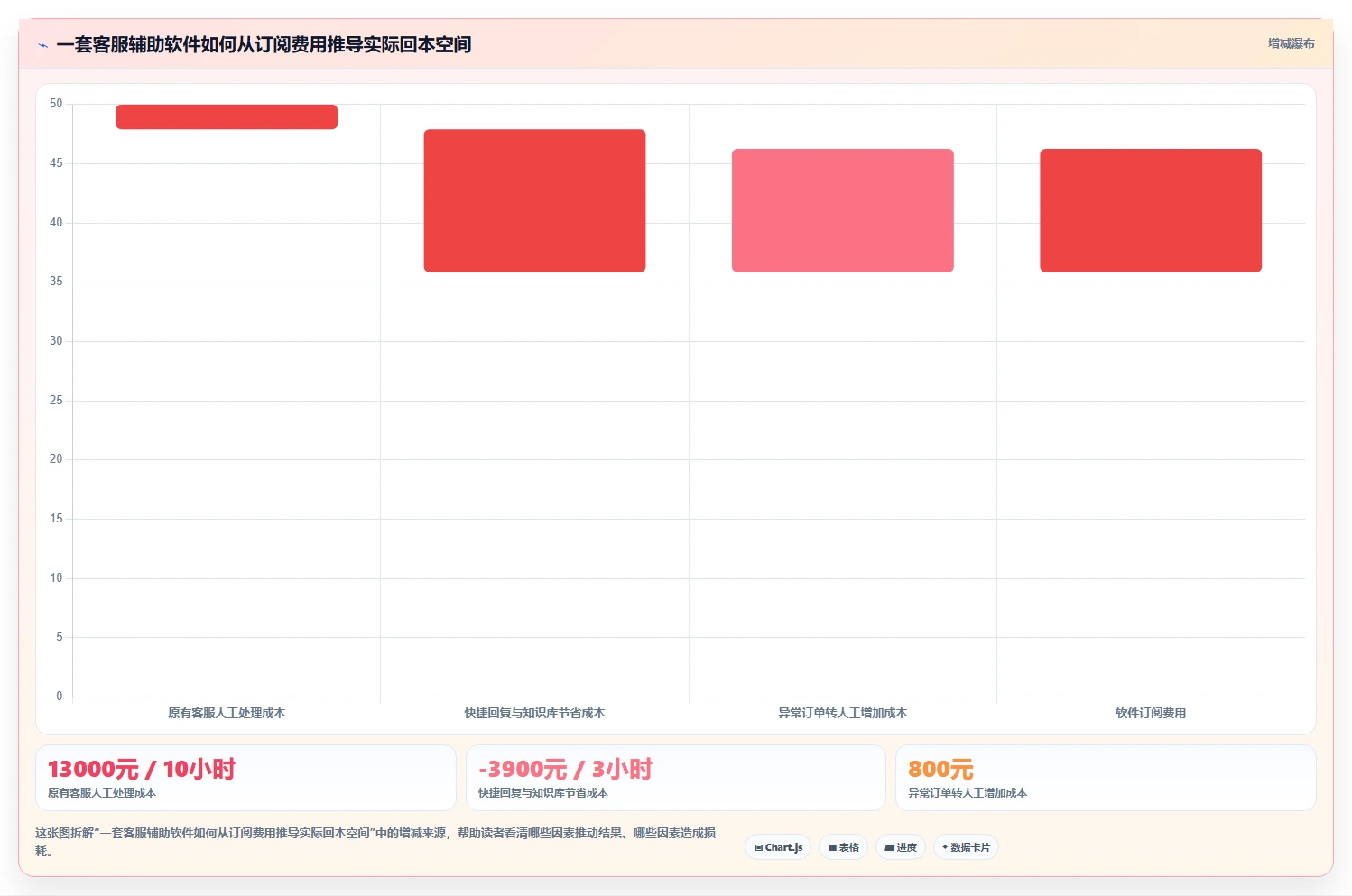1352x896 pixels.
Task: Click the y-axis tick 50
Action: point(56,104)
